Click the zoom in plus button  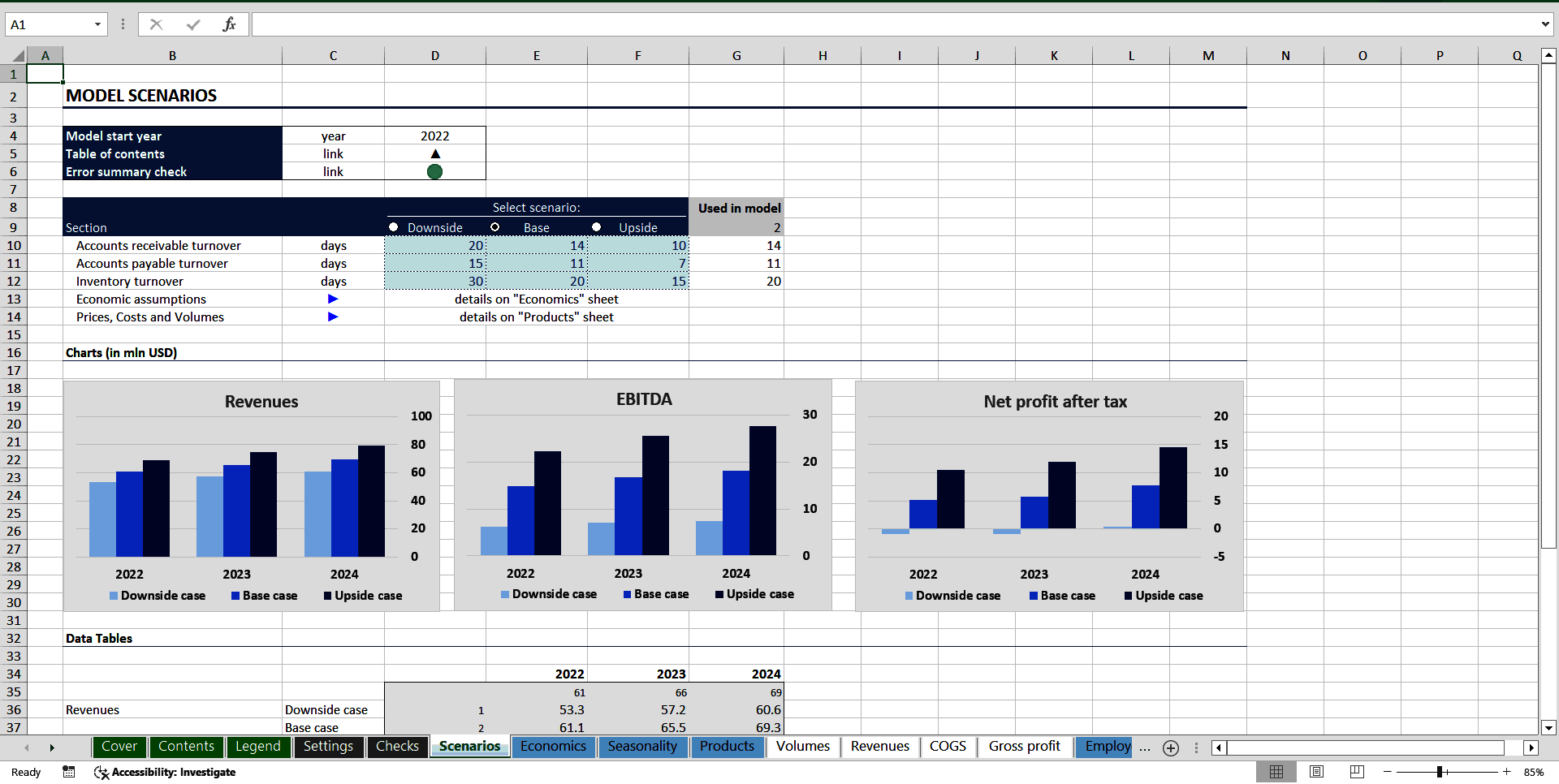click(x=1507, y=772)
